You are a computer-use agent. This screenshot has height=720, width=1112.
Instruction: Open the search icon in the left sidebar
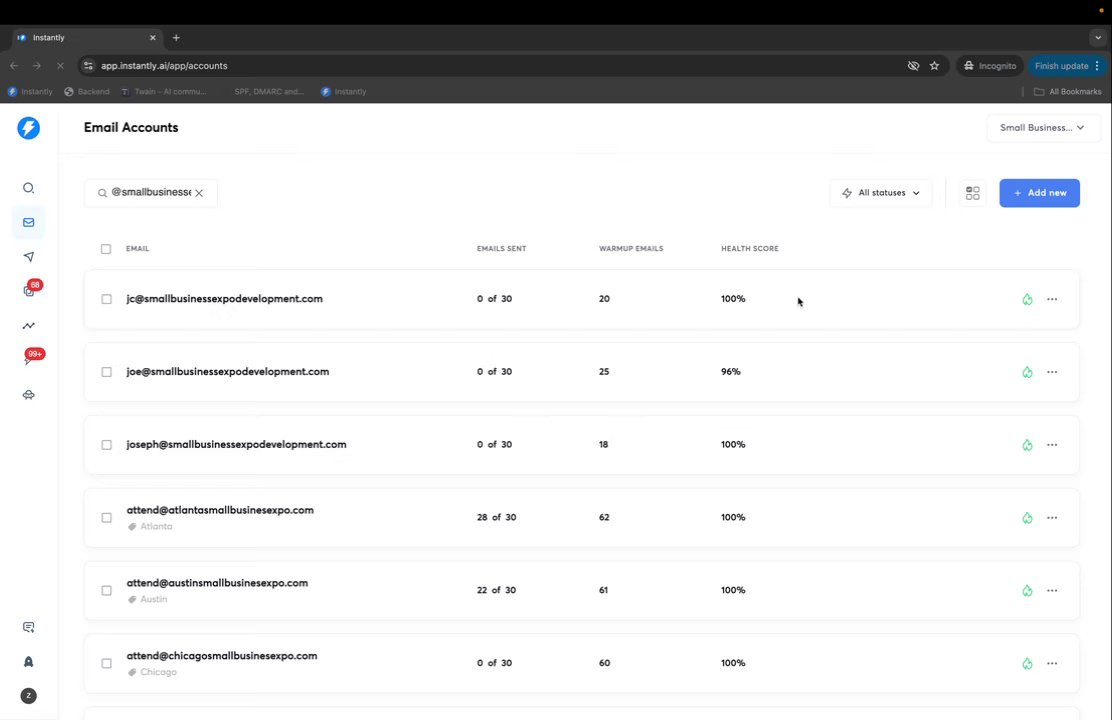(x=29, y=188)
